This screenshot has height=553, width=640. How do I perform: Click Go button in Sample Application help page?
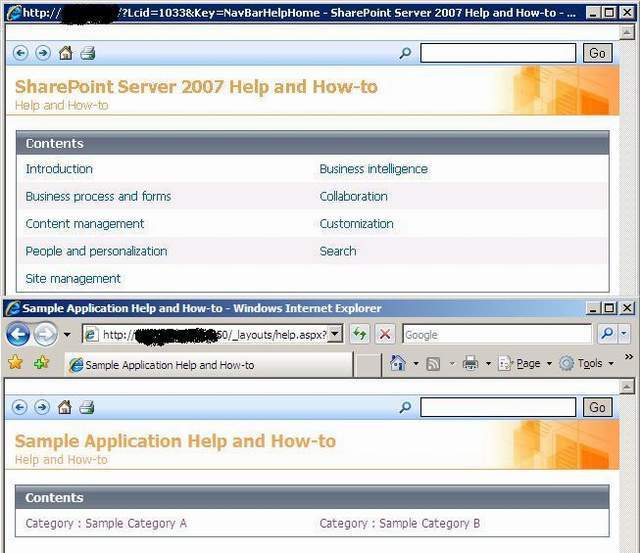(598, 407)
